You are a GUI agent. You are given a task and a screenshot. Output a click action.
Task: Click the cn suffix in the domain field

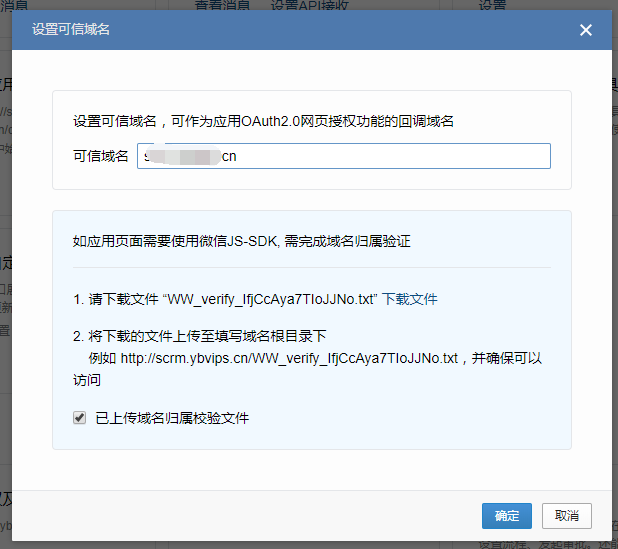coord(229,156)
